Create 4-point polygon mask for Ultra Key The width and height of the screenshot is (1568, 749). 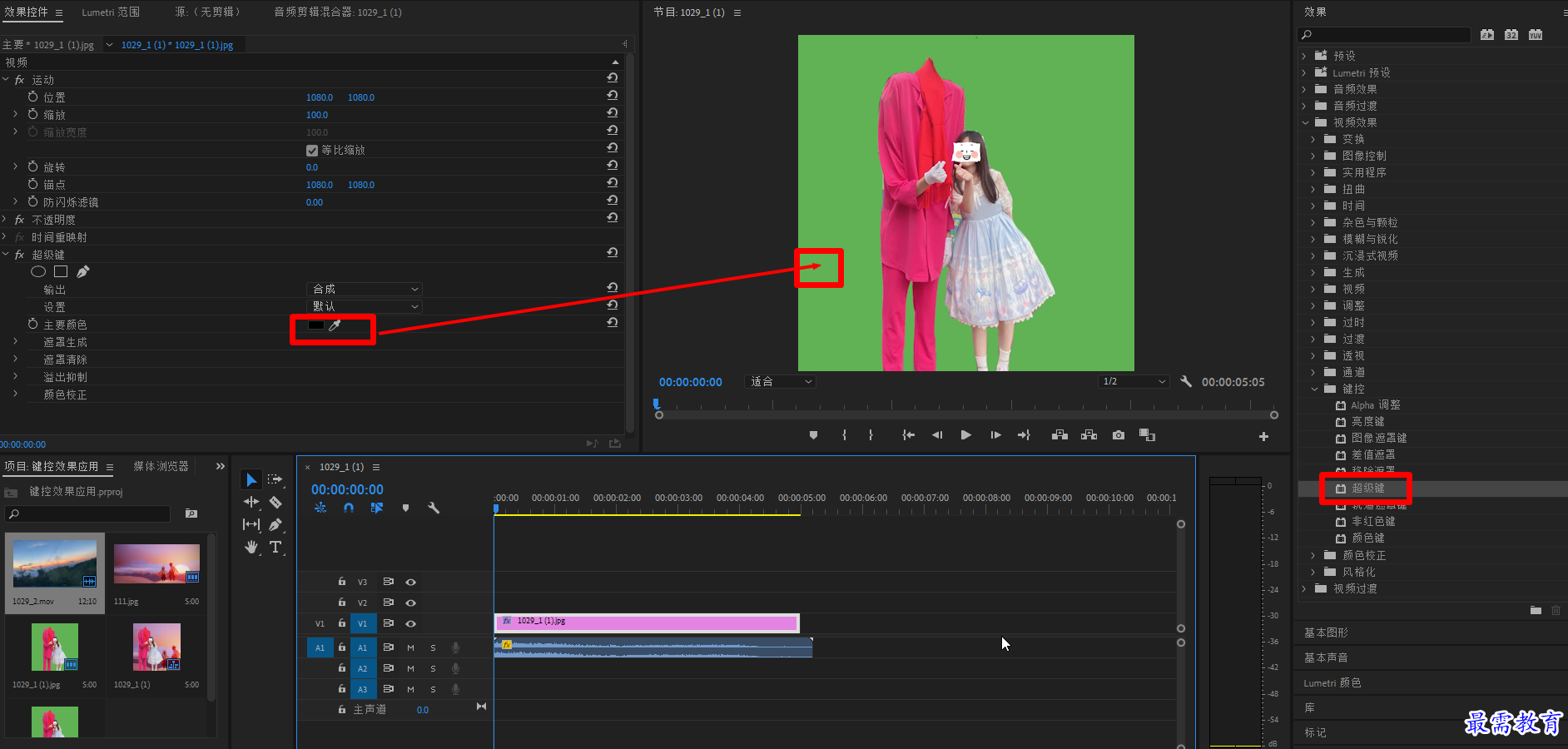pos(61,271)
